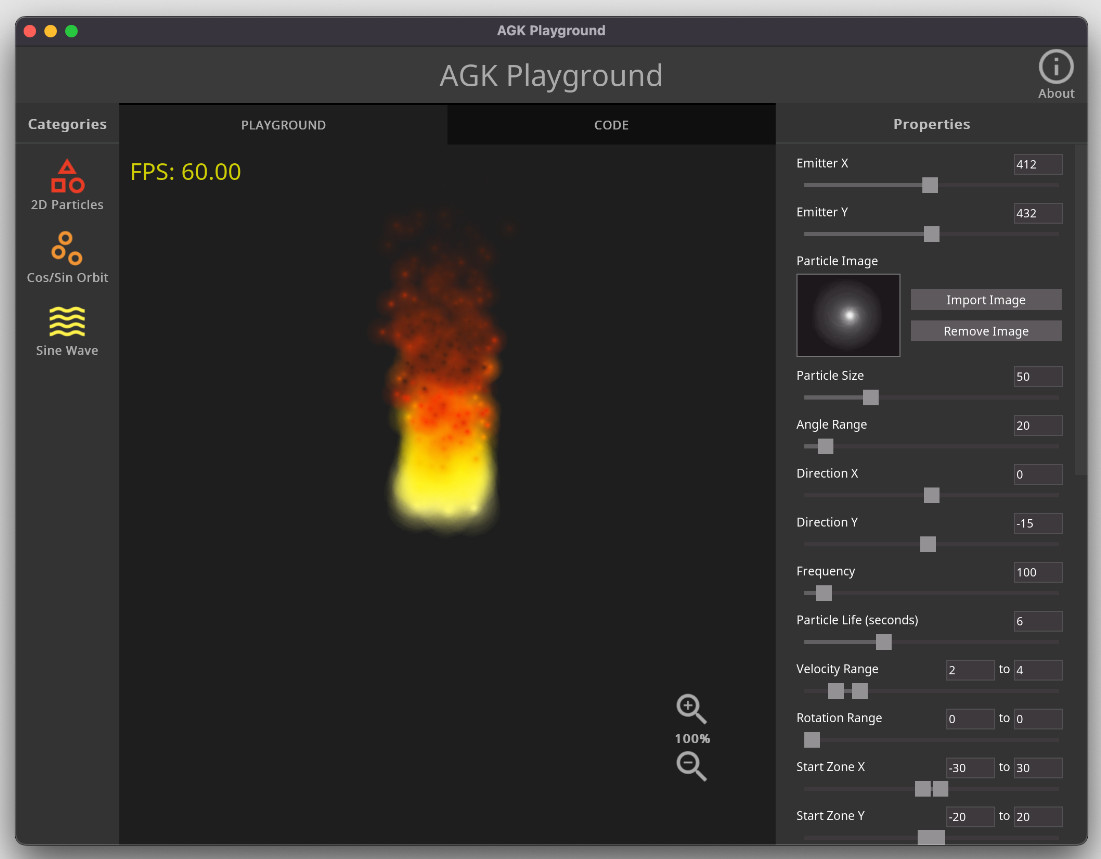
Task: Click the Start Zone X minimum field
Action: tap(970, 768)
